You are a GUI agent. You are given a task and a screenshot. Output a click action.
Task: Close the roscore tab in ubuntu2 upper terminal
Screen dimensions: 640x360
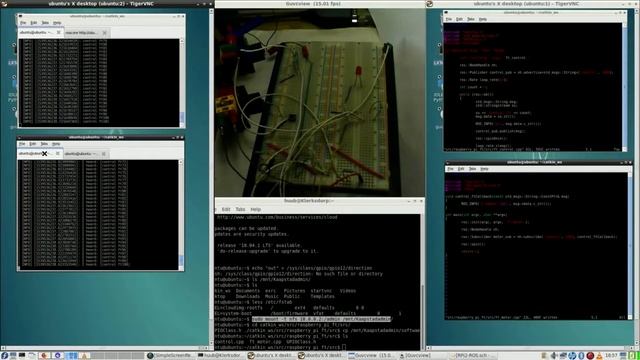tap(104, 33)
